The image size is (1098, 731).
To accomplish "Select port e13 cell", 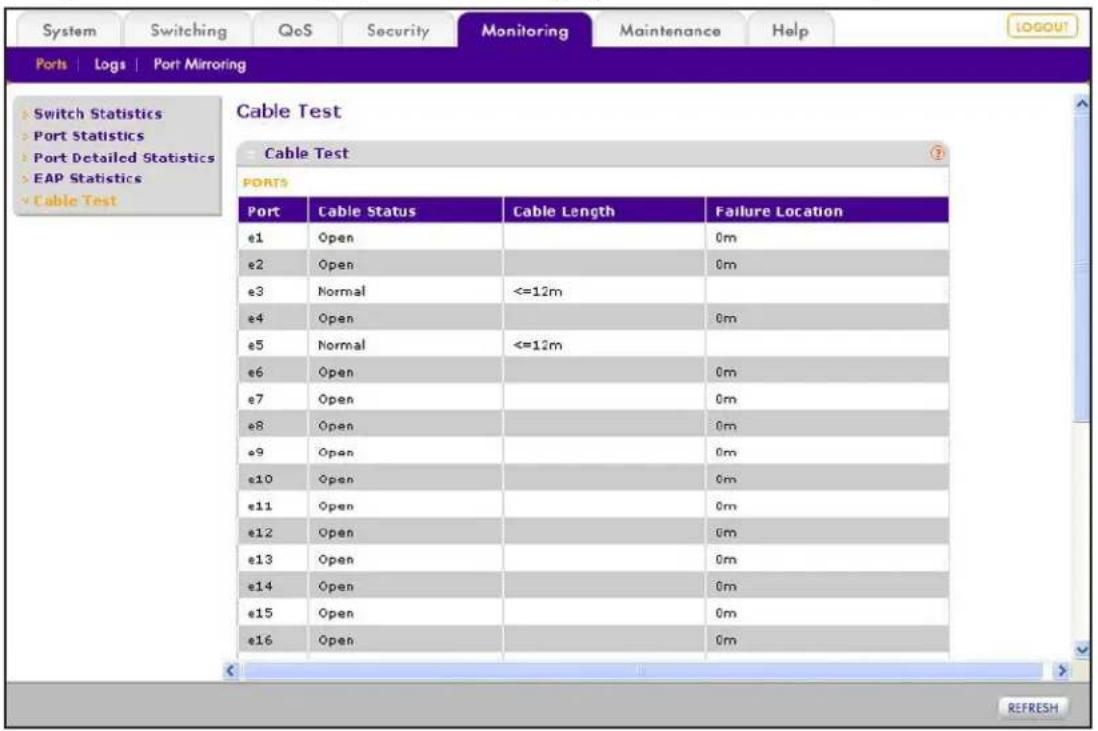I will tap(273, 559).
